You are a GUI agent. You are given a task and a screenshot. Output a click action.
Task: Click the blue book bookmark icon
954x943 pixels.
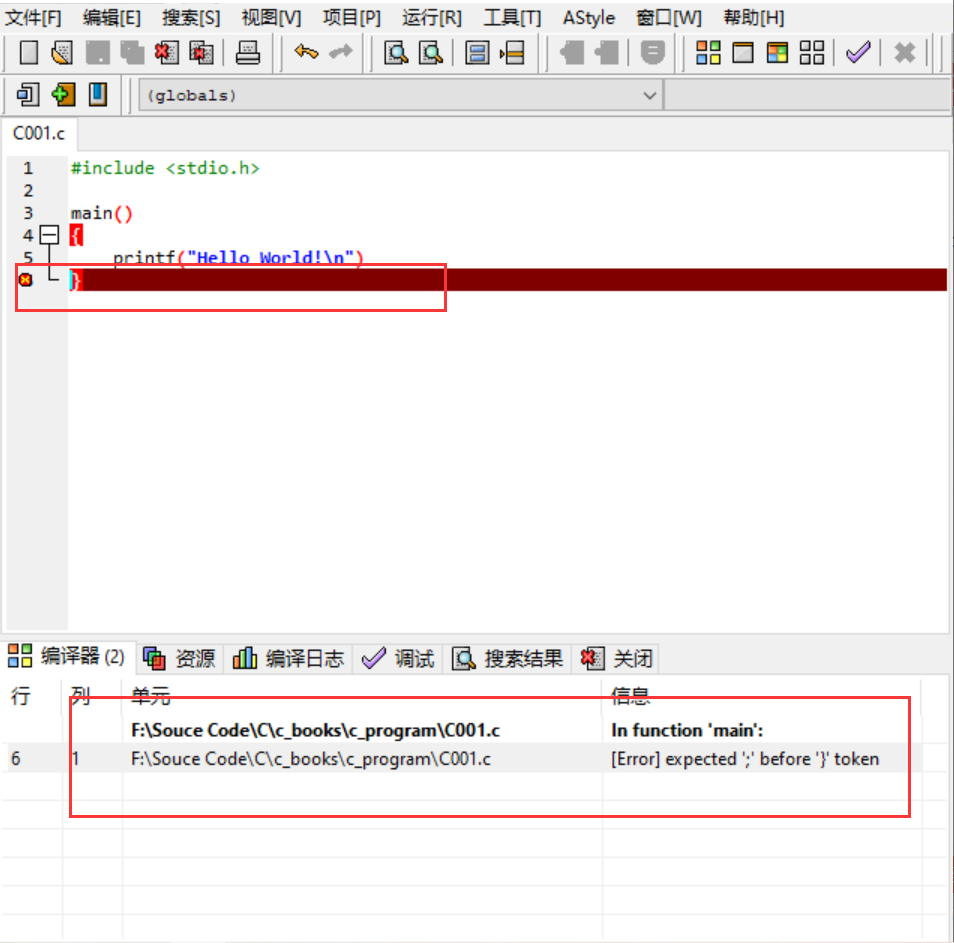click(97, 95)
